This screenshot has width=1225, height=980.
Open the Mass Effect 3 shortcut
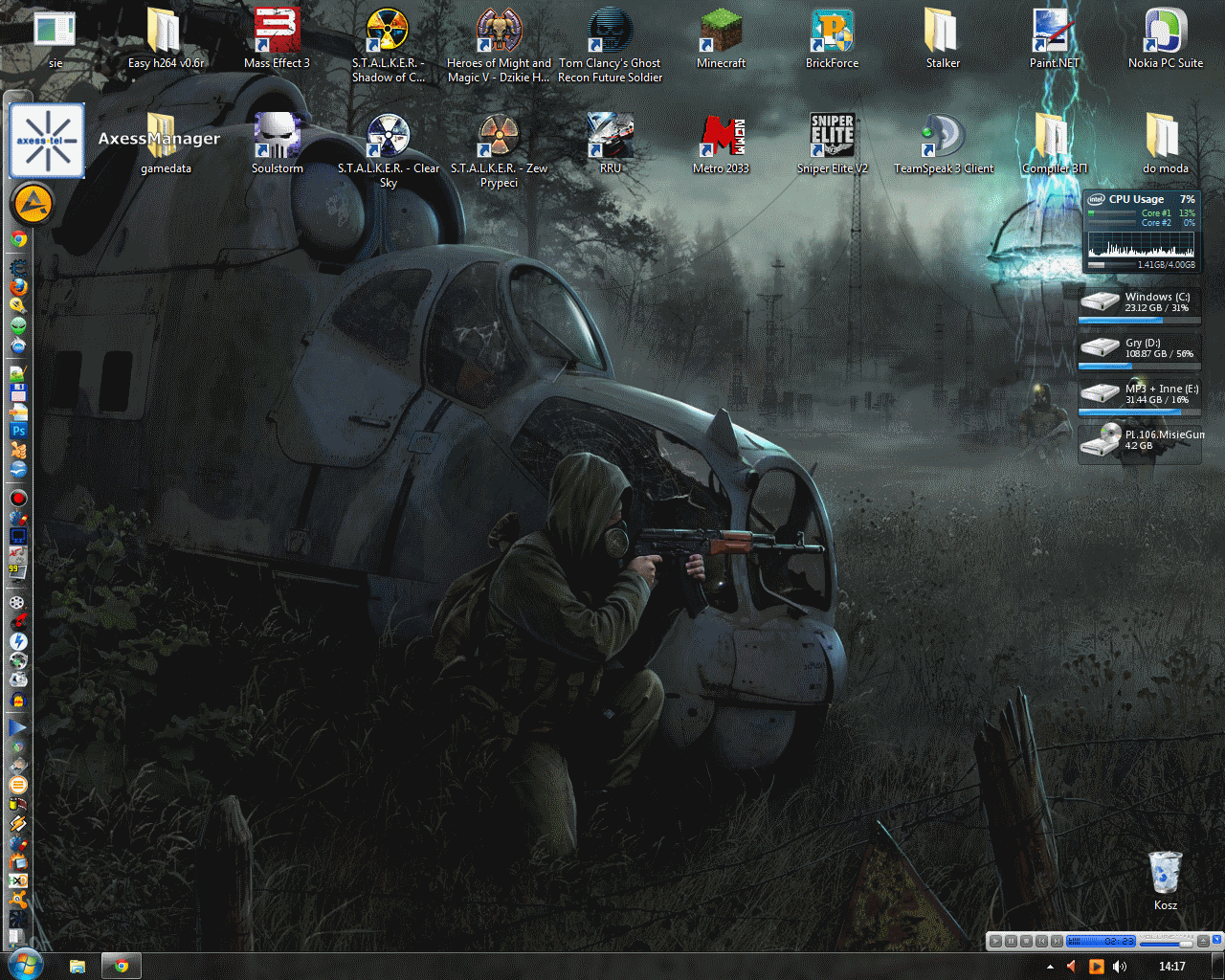[277, 39]
